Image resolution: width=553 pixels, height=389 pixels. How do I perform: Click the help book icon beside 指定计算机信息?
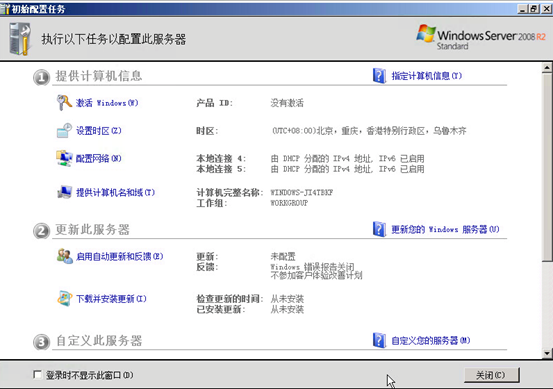coord(379,75)
